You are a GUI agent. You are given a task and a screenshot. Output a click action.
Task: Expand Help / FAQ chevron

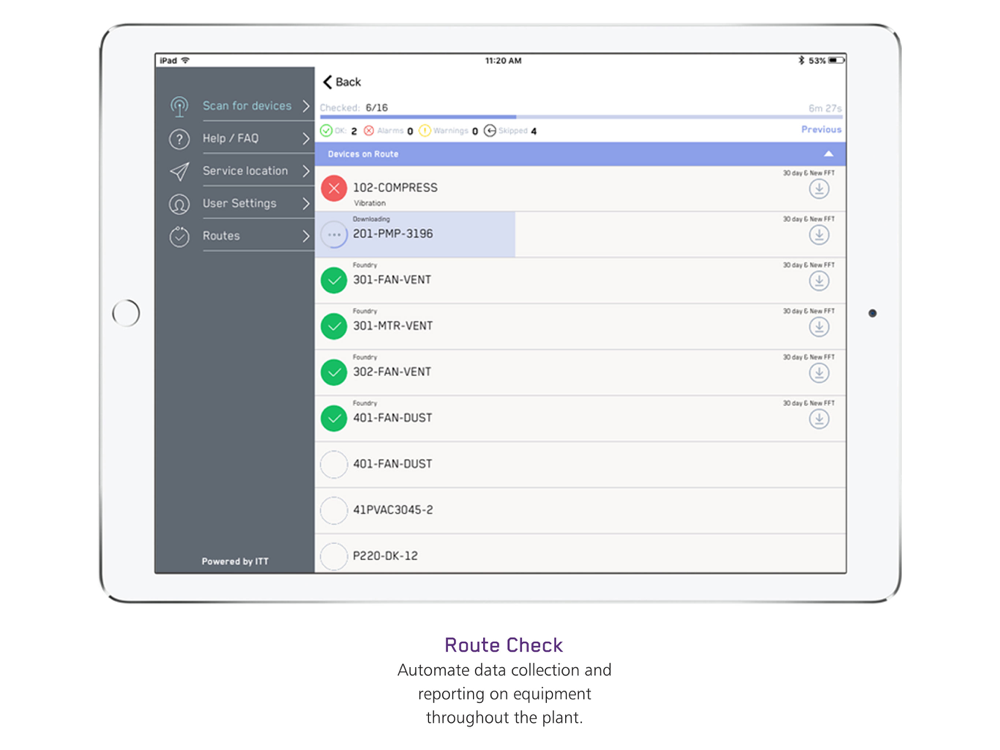coord(306,138)
